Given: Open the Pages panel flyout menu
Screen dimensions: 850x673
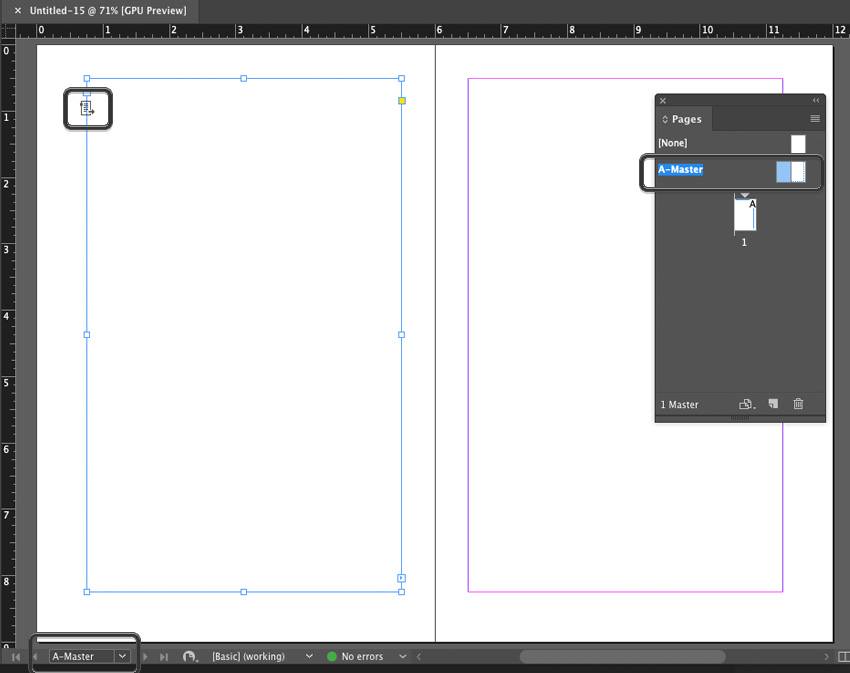Looking at the screenshot, I should coord(814,119).
